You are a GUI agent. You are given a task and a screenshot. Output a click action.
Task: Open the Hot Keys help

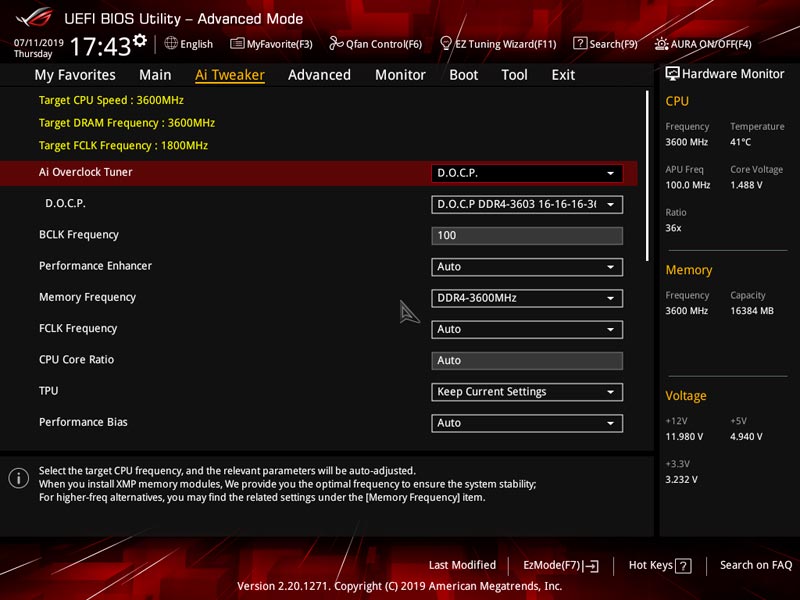660,565
